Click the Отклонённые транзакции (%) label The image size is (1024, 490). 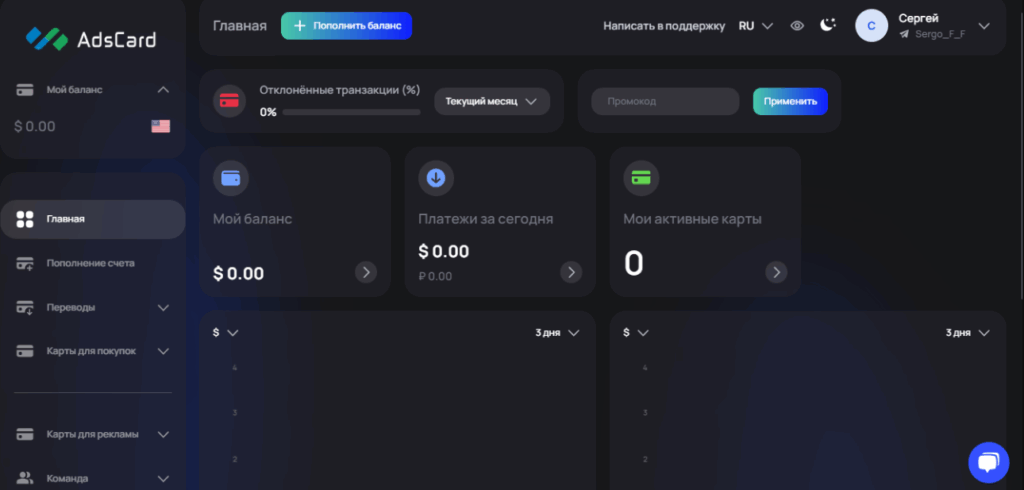[x=340, y=90]
